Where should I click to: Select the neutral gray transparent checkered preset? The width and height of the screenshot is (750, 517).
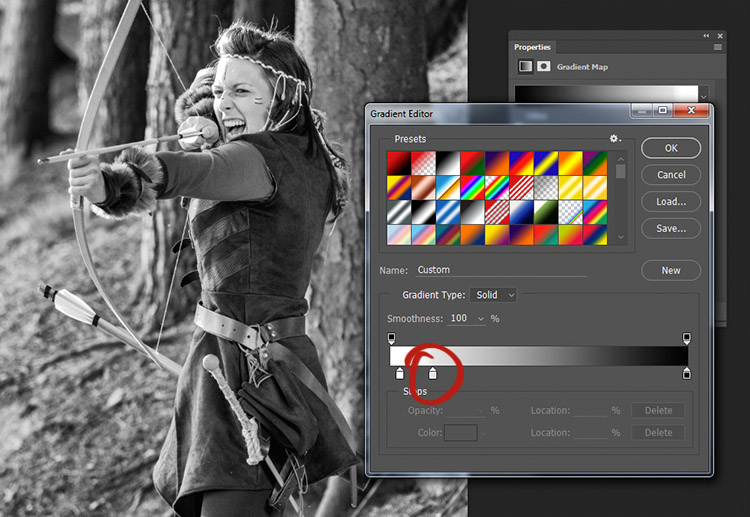pos(546,187)
